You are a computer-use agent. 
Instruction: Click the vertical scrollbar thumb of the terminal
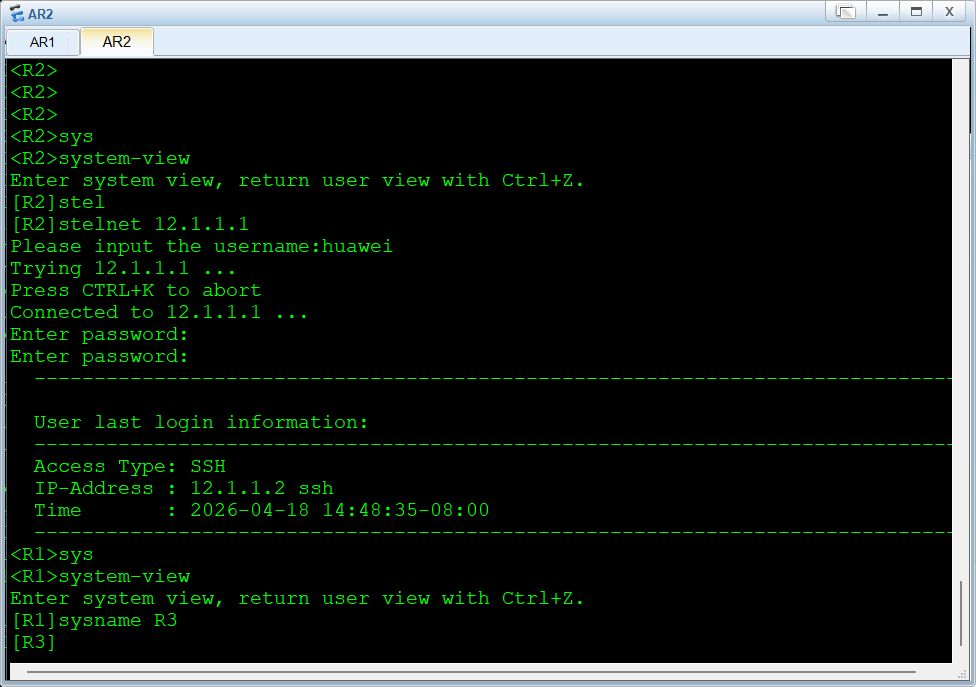point(961,614)
